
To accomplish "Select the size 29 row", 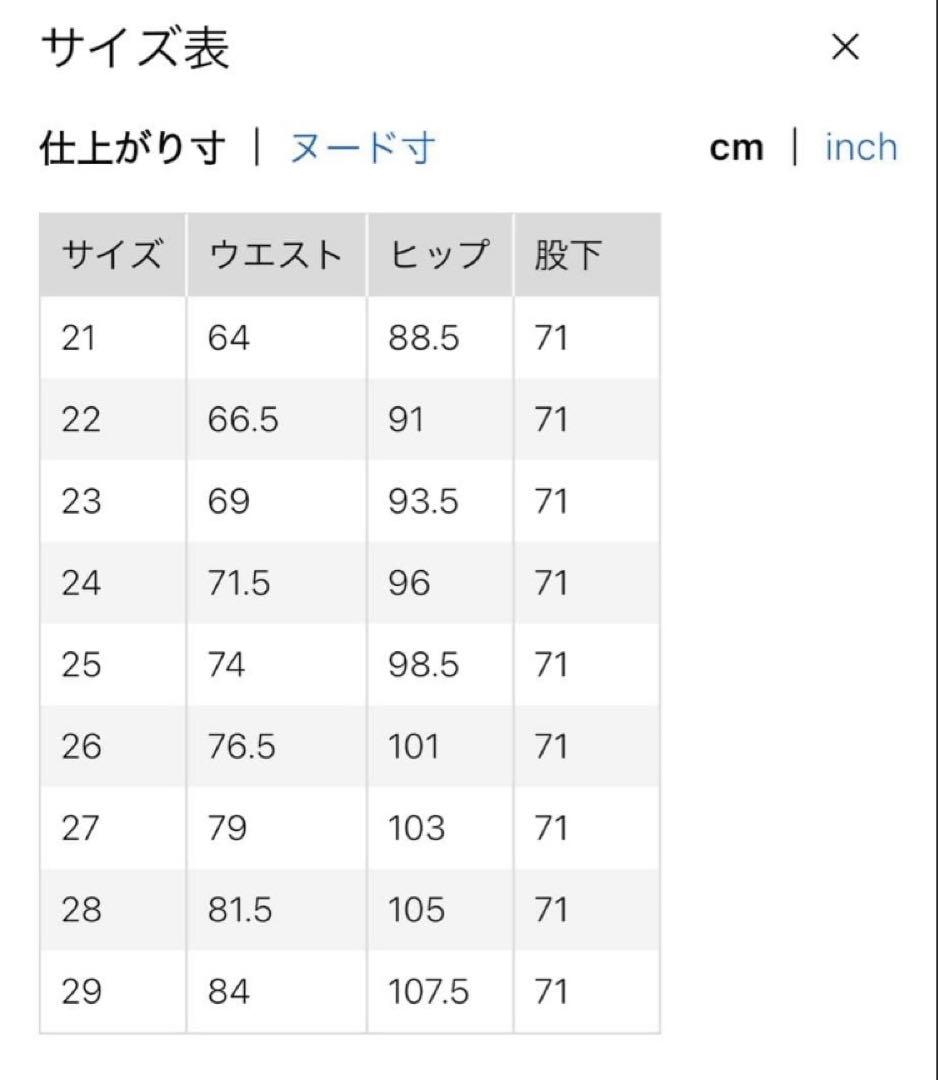I will tap(81, 992).
